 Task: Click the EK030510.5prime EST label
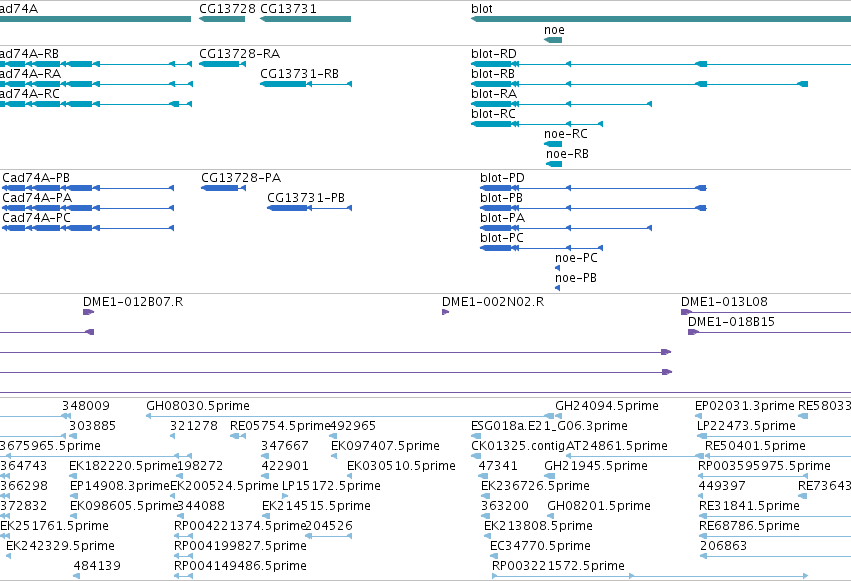click(x=401, y=466)
